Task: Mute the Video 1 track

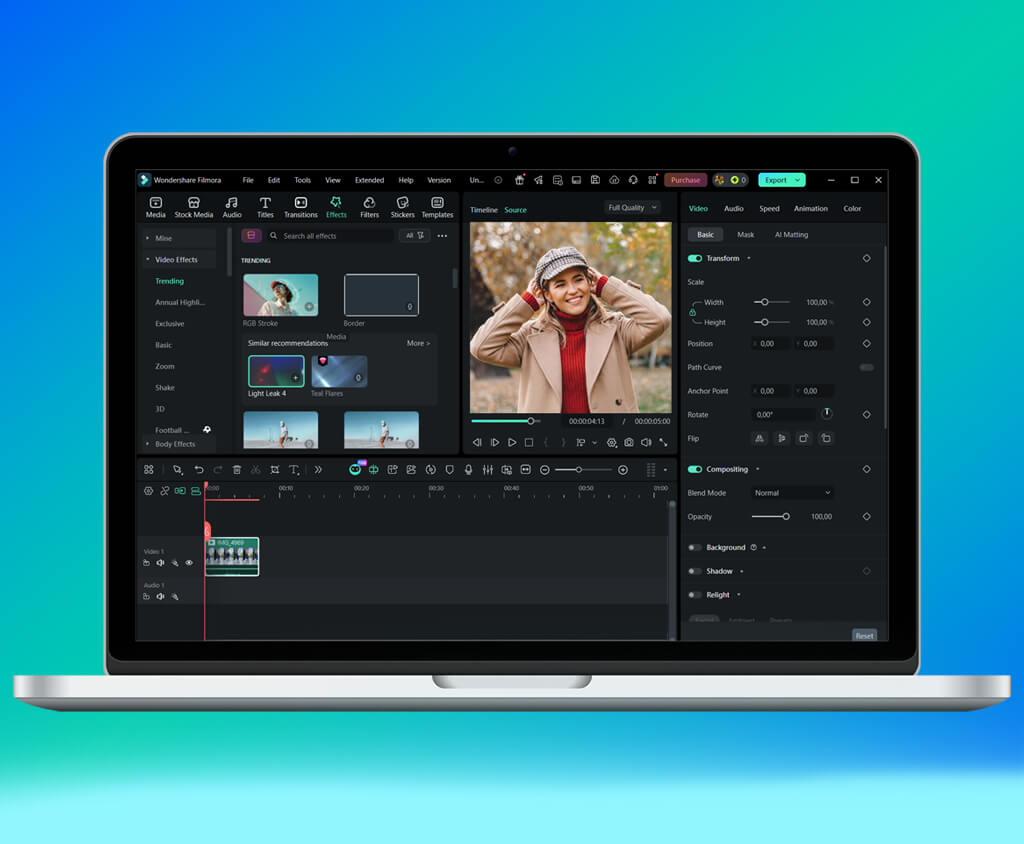Action: (160, 562)
